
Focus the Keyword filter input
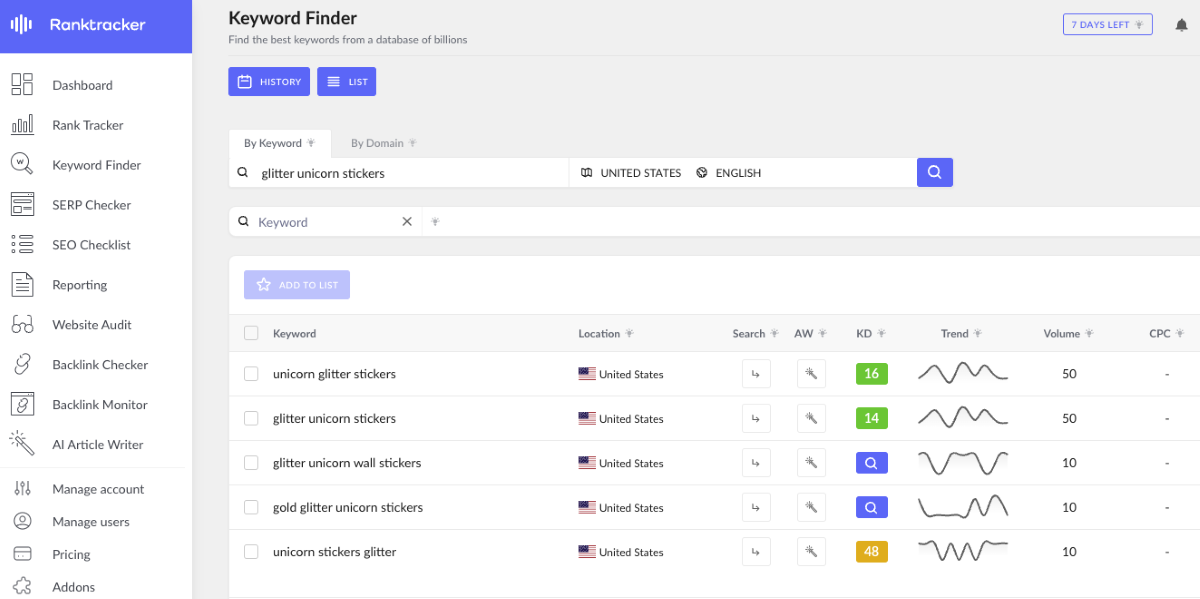tap(327, 222)
